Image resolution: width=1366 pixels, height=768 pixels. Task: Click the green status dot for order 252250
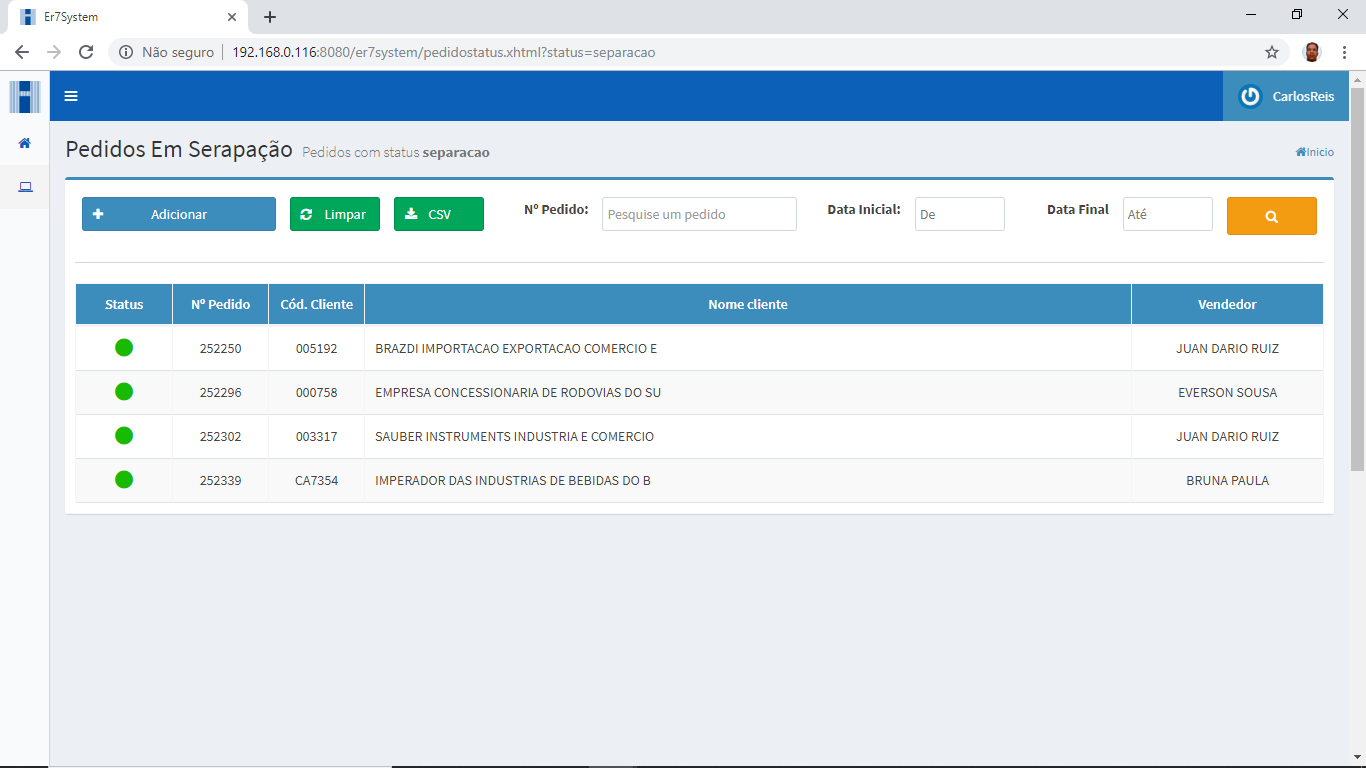click(x=124, y=348)
